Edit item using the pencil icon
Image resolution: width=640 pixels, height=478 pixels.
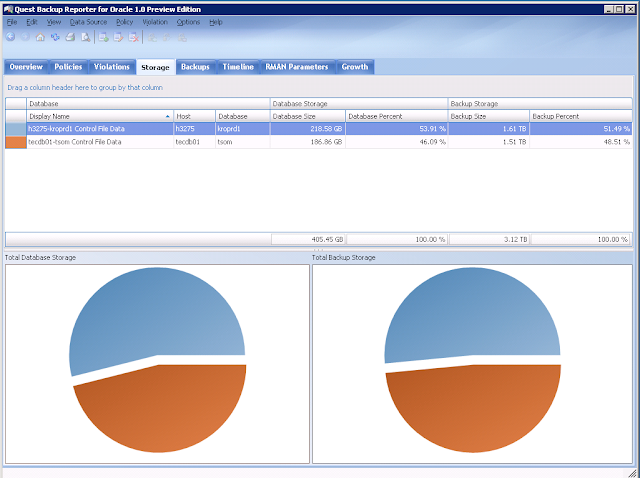[x=118, y=37]
